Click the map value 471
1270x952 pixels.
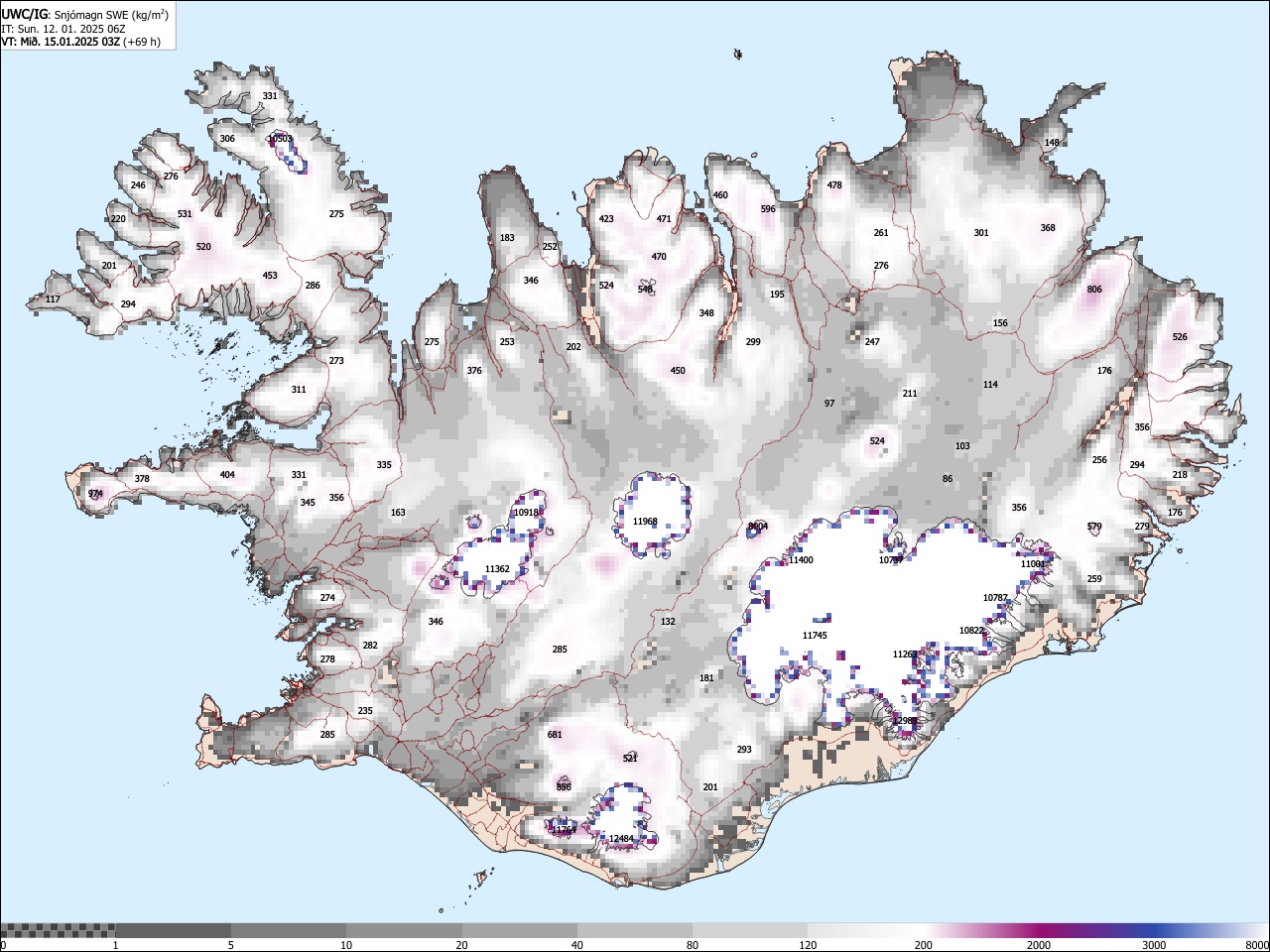tap(664, 219)
